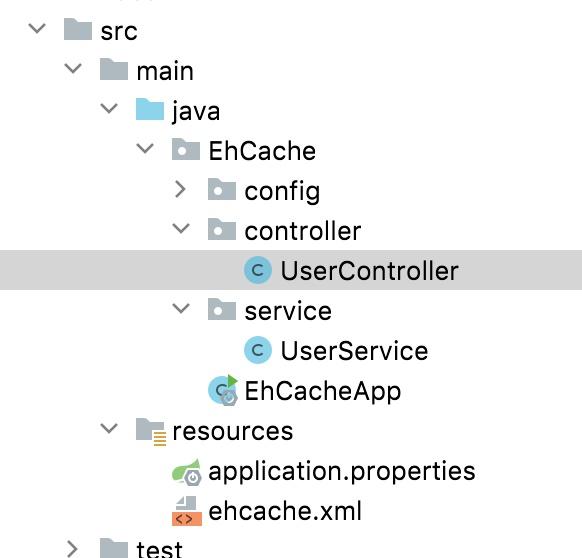The height and width of the screenshot is (558, 582).
Task: Click the EhCache package icon
Action: [186, 149]
